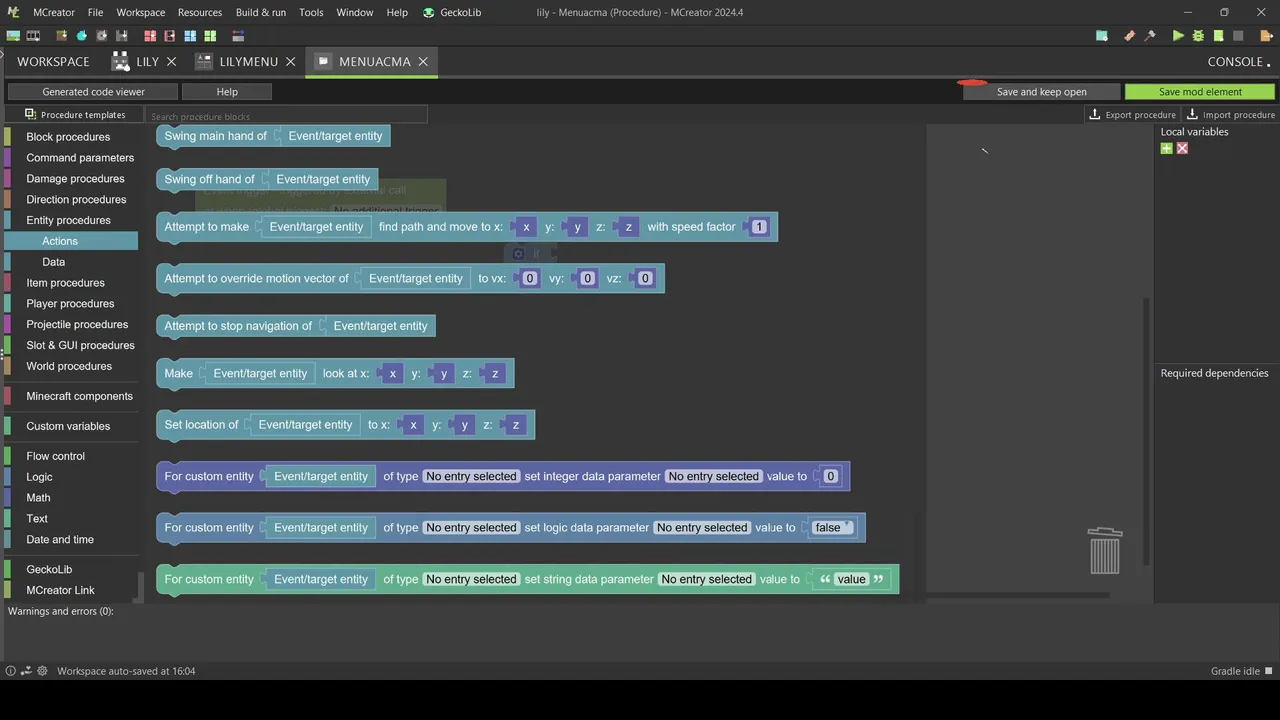
Task: Open the Procedure templates list
Action: (x=75, y=115)
